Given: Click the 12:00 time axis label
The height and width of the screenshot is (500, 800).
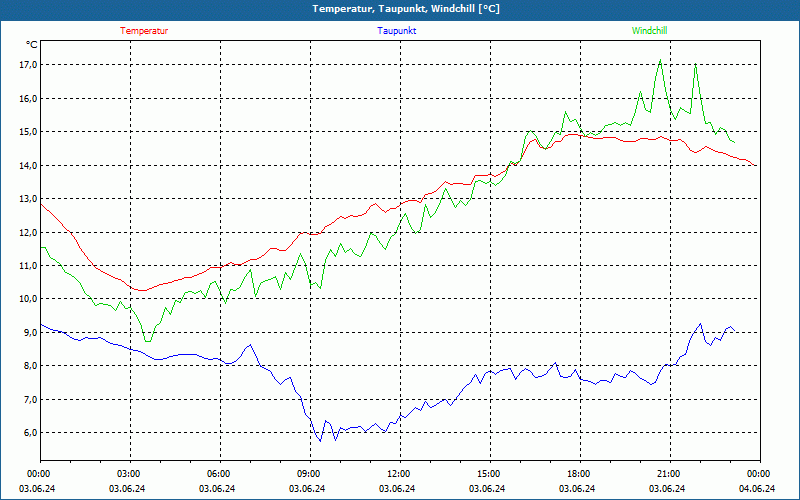Looking at the screenshot, I should 398,474.
